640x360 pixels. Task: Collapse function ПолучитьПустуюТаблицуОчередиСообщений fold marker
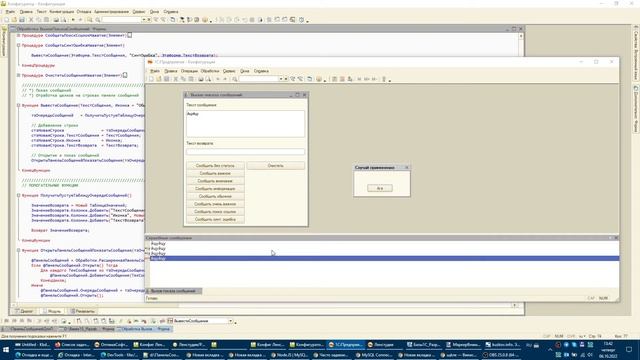tap(18, 196)
